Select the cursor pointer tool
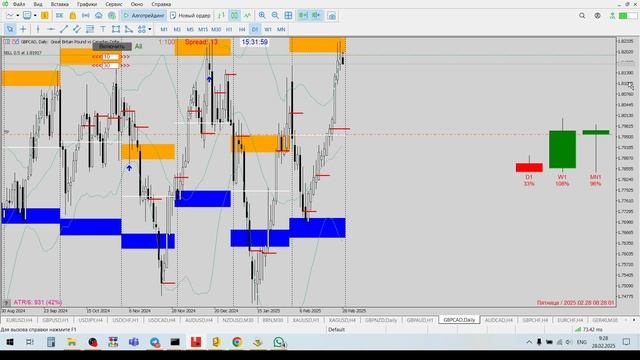 point(10,29)
